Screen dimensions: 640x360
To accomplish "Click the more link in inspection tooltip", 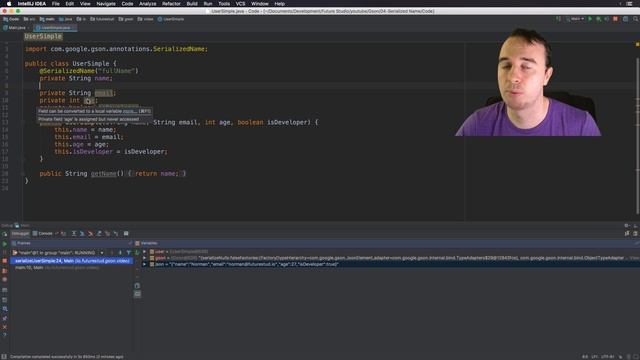I will click(129, 111).
